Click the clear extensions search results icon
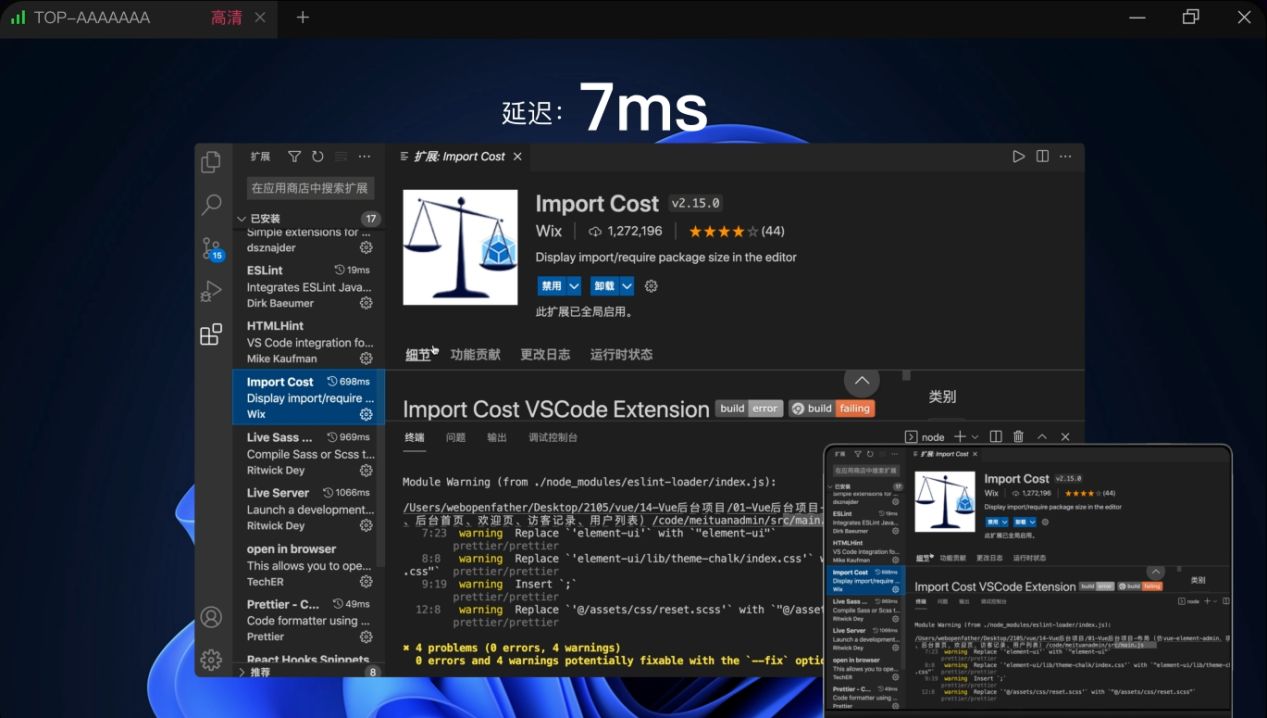Image resolution: width=1267 pixels, height=718 pixels. [x=341, y=157]
